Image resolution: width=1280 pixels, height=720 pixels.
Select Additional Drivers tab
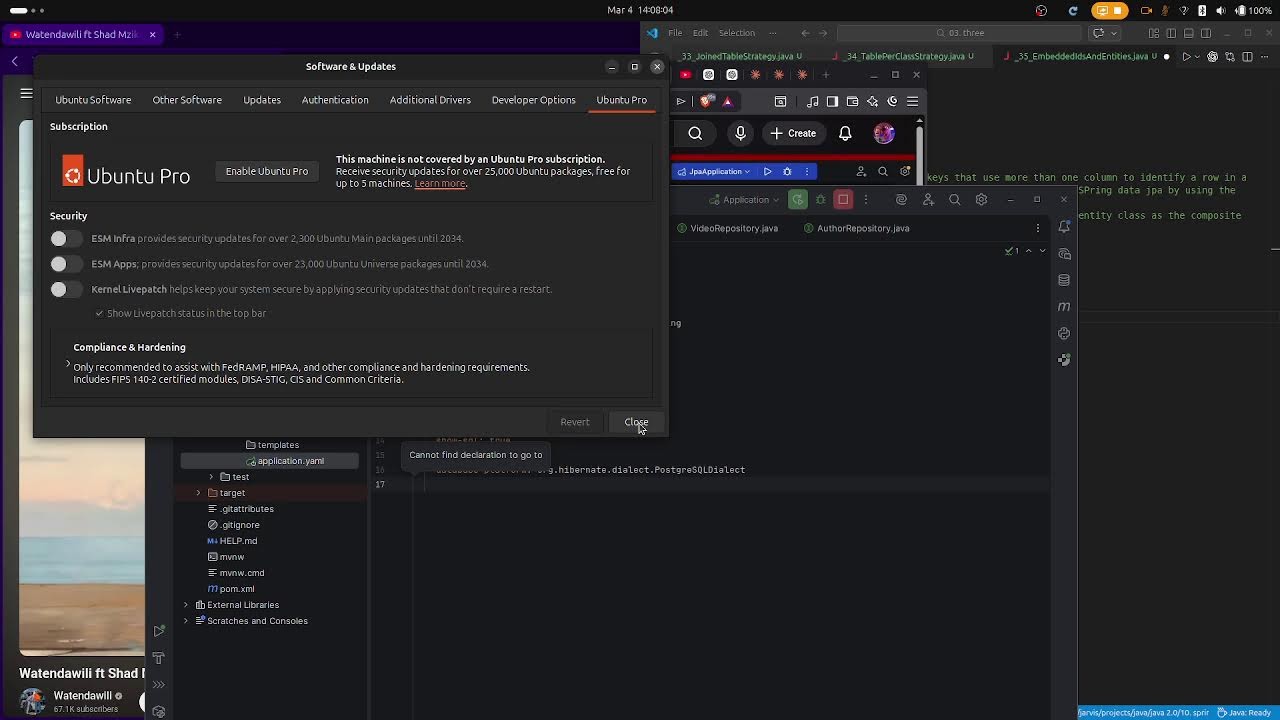430,100
